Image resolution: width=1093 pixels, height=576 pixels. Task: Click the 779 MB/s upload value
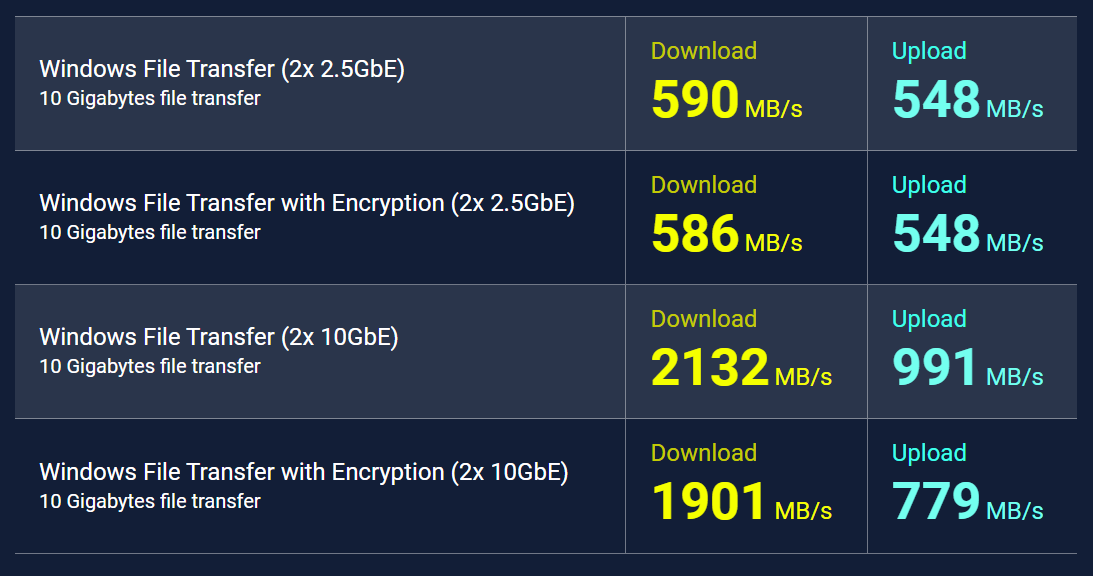tap(968, 501)
